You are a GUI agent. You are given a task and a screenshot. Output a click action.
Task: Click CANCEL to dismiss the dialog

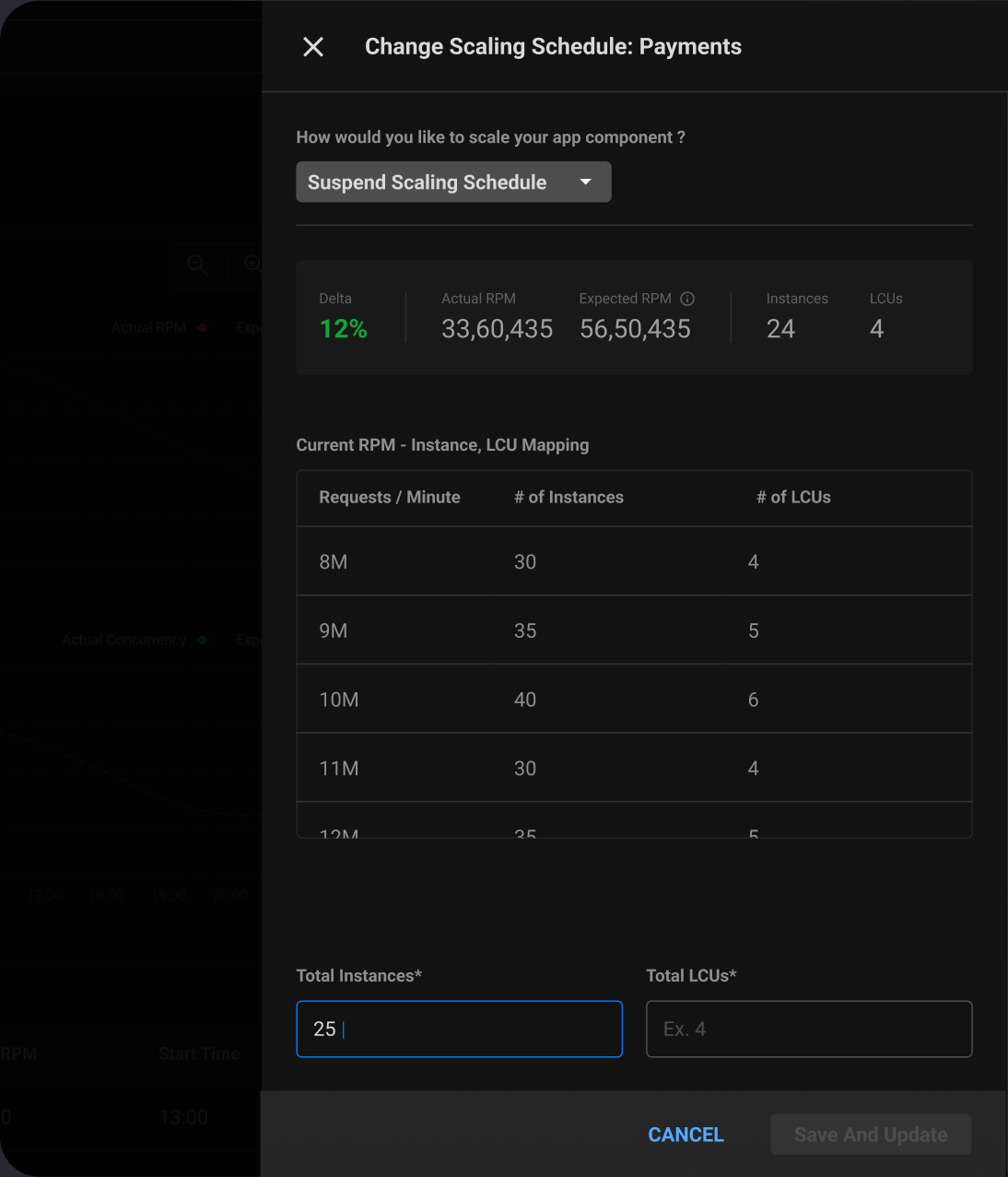[686, 1134]
